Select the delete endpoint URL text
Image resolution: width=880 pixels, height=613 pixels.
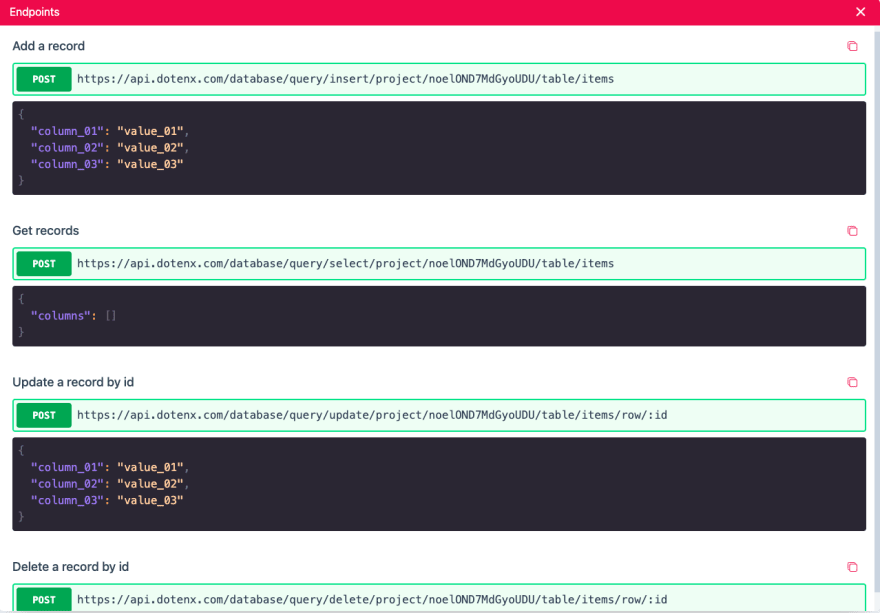pyautogui.click(x=372, y=600)
